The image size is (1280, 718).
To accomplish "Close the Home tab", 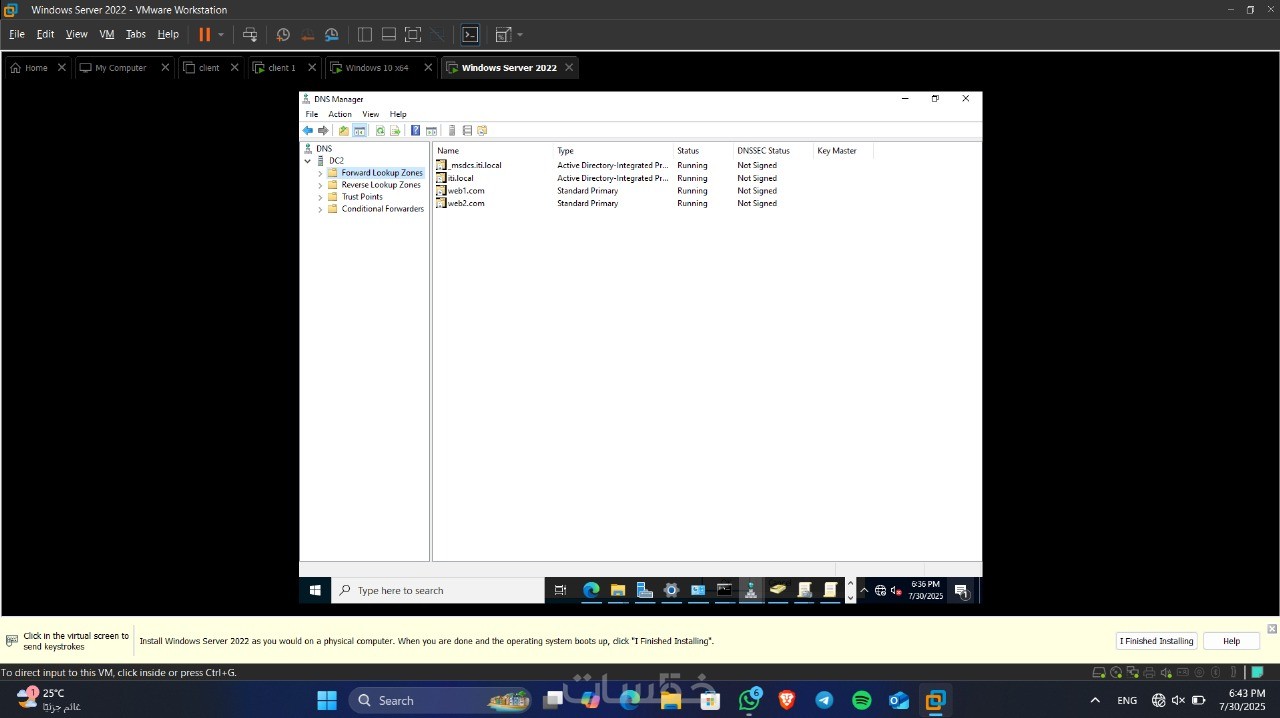I will [62, 68].
